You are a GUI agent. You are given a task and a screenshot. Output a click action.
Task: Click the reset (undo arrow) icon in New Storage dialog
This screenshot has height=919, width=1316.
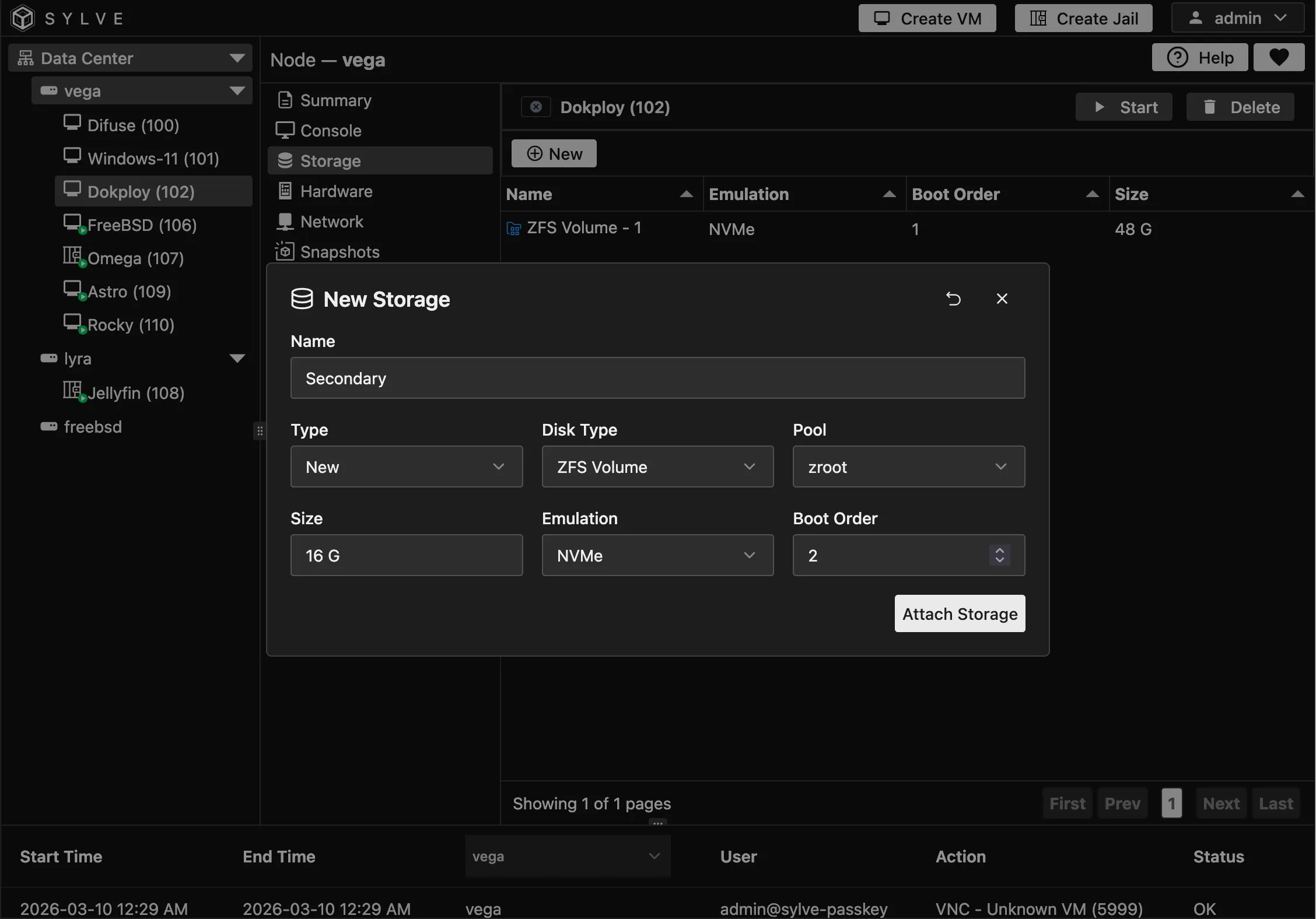(x=953, y=299)
